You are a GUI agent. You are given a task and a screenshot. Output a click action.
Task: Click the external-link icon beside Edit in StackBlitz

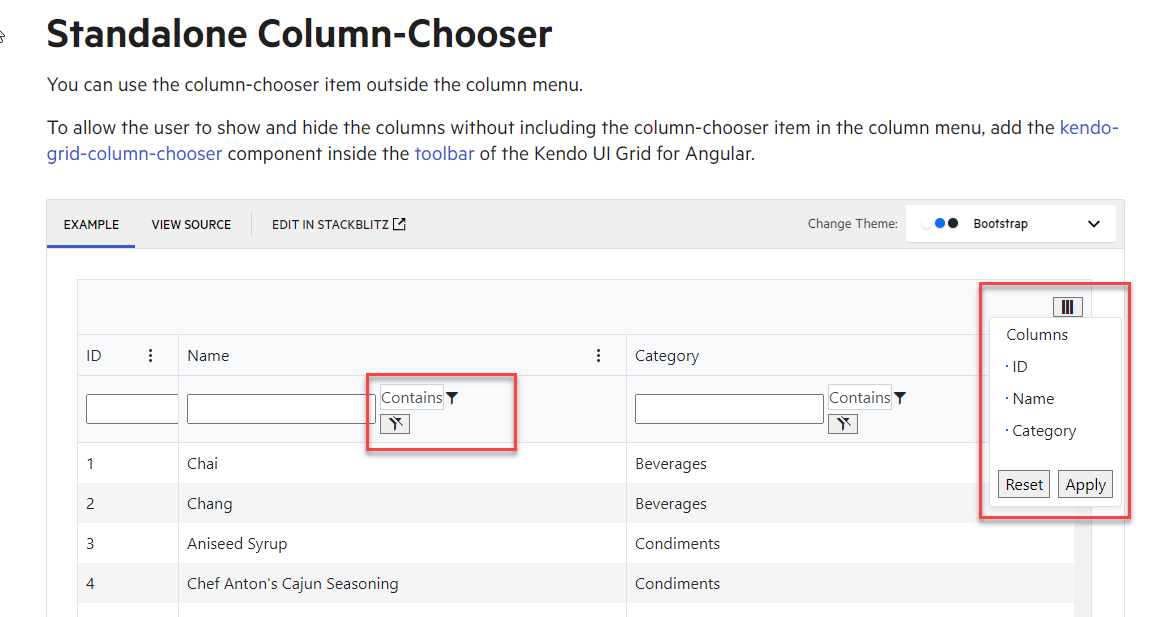(399, 224)
